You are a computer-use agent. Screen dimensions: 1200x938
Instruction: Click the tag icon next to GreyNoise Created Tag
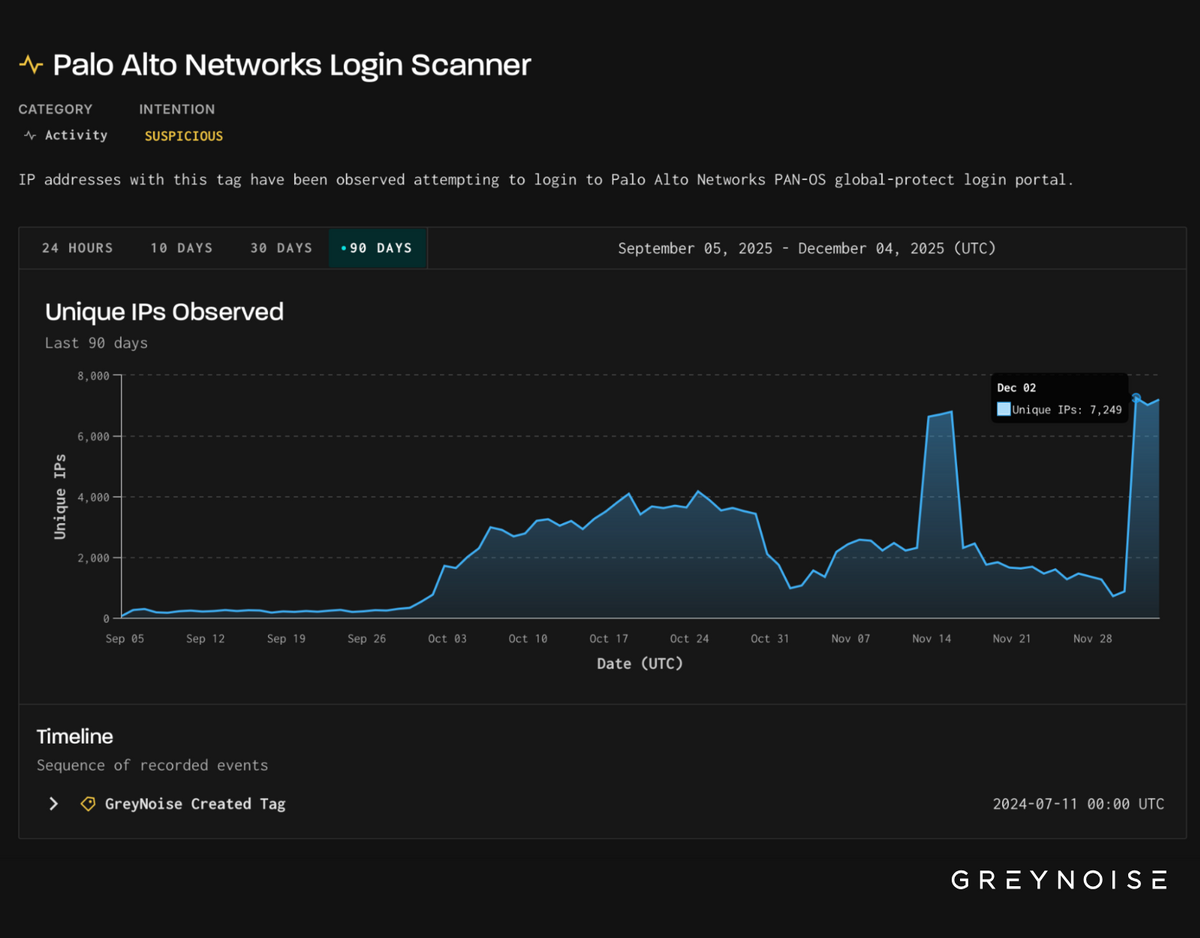point(88,803)
